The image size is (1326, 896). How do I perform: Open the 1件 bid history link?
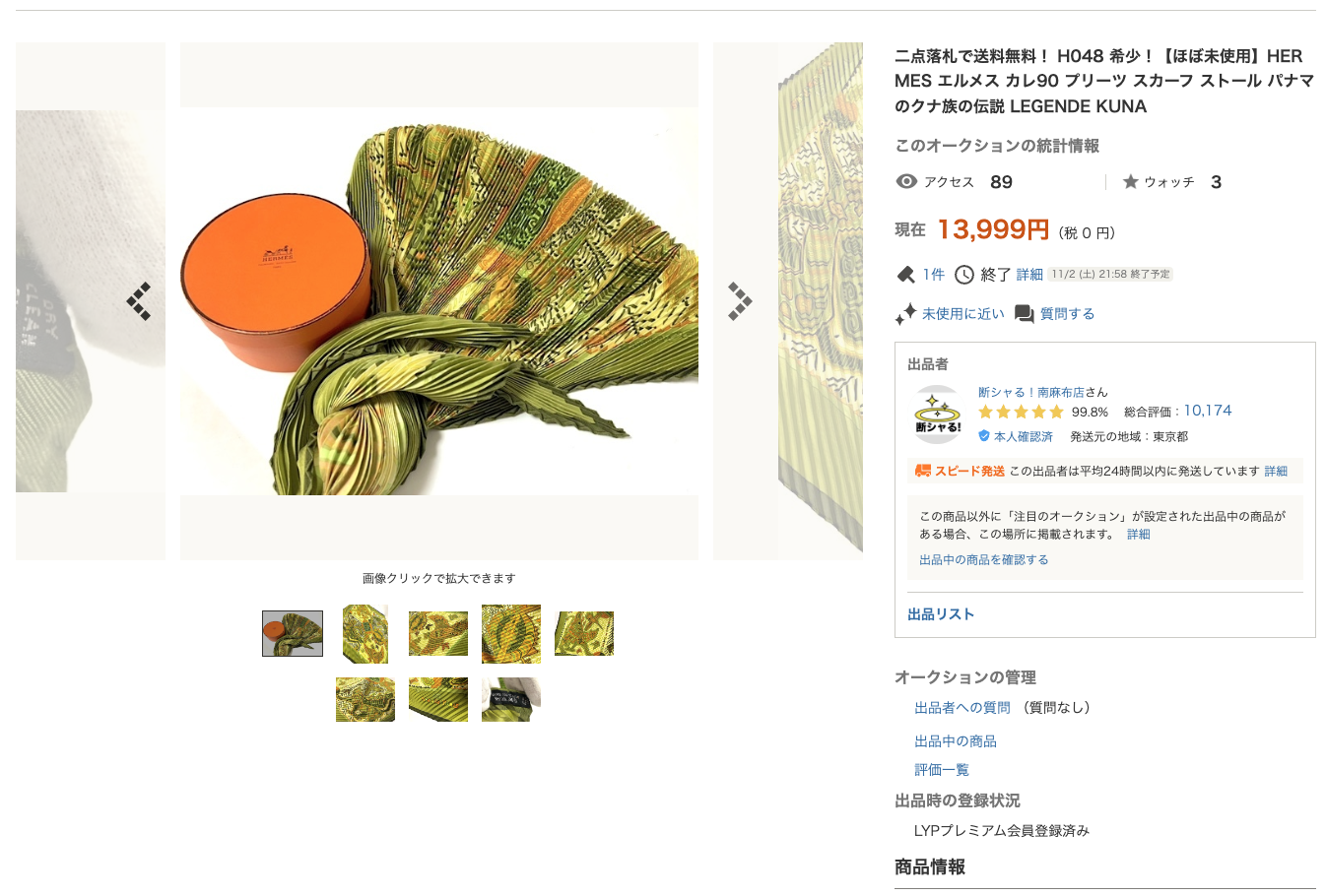934,275
